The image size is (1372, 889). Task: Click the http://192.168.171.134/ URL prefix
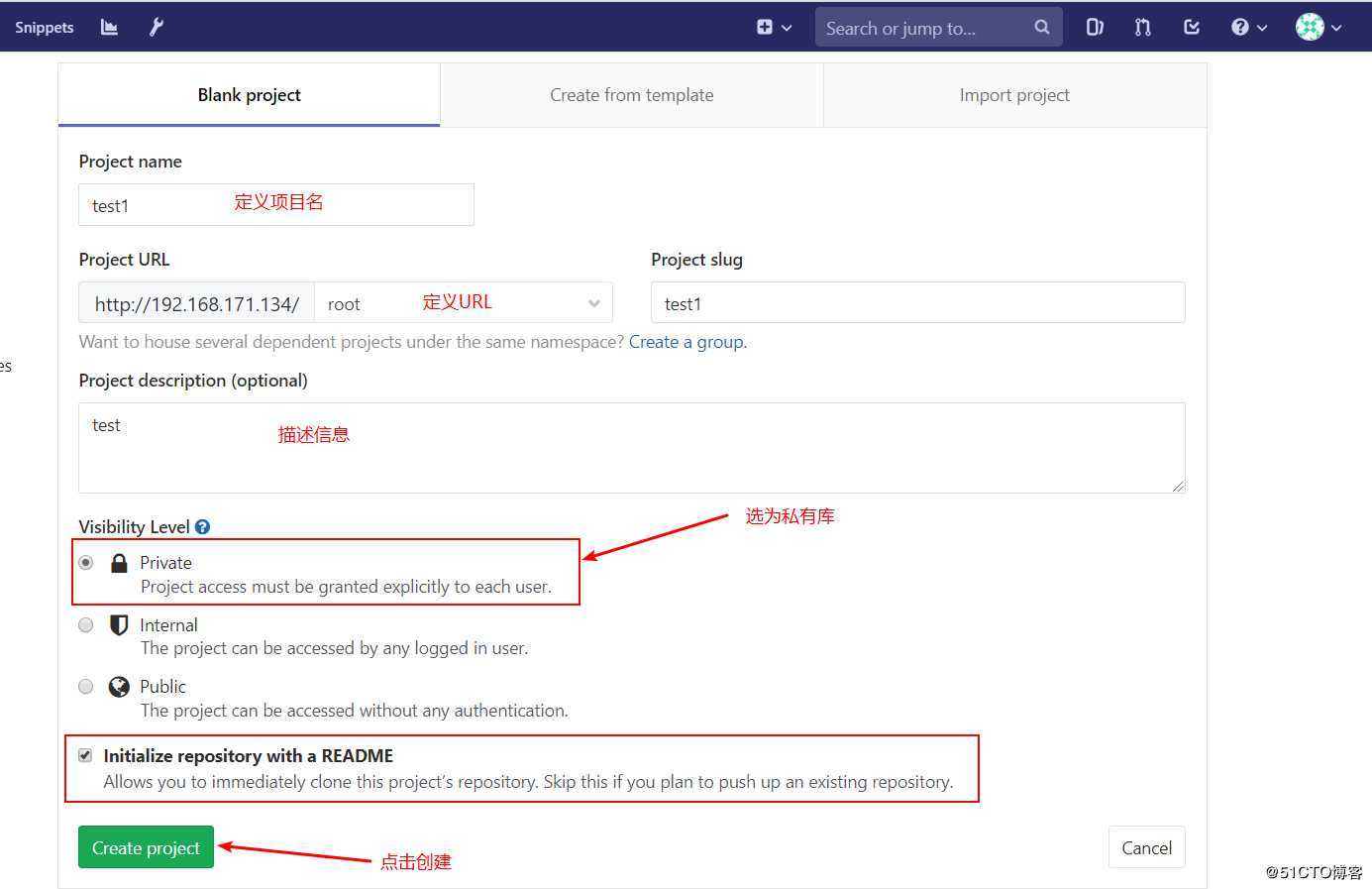(196, 303)
